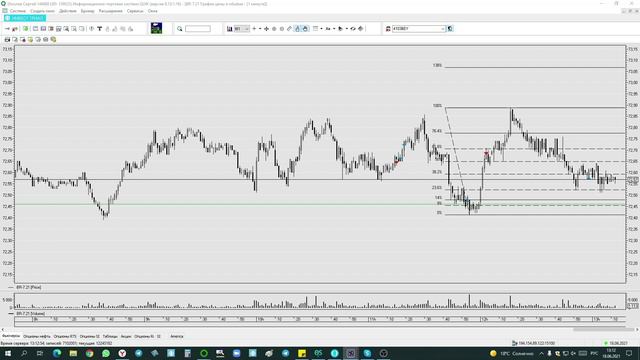
Task: Open the chart interval dropdown
Action: coord(241,29)
